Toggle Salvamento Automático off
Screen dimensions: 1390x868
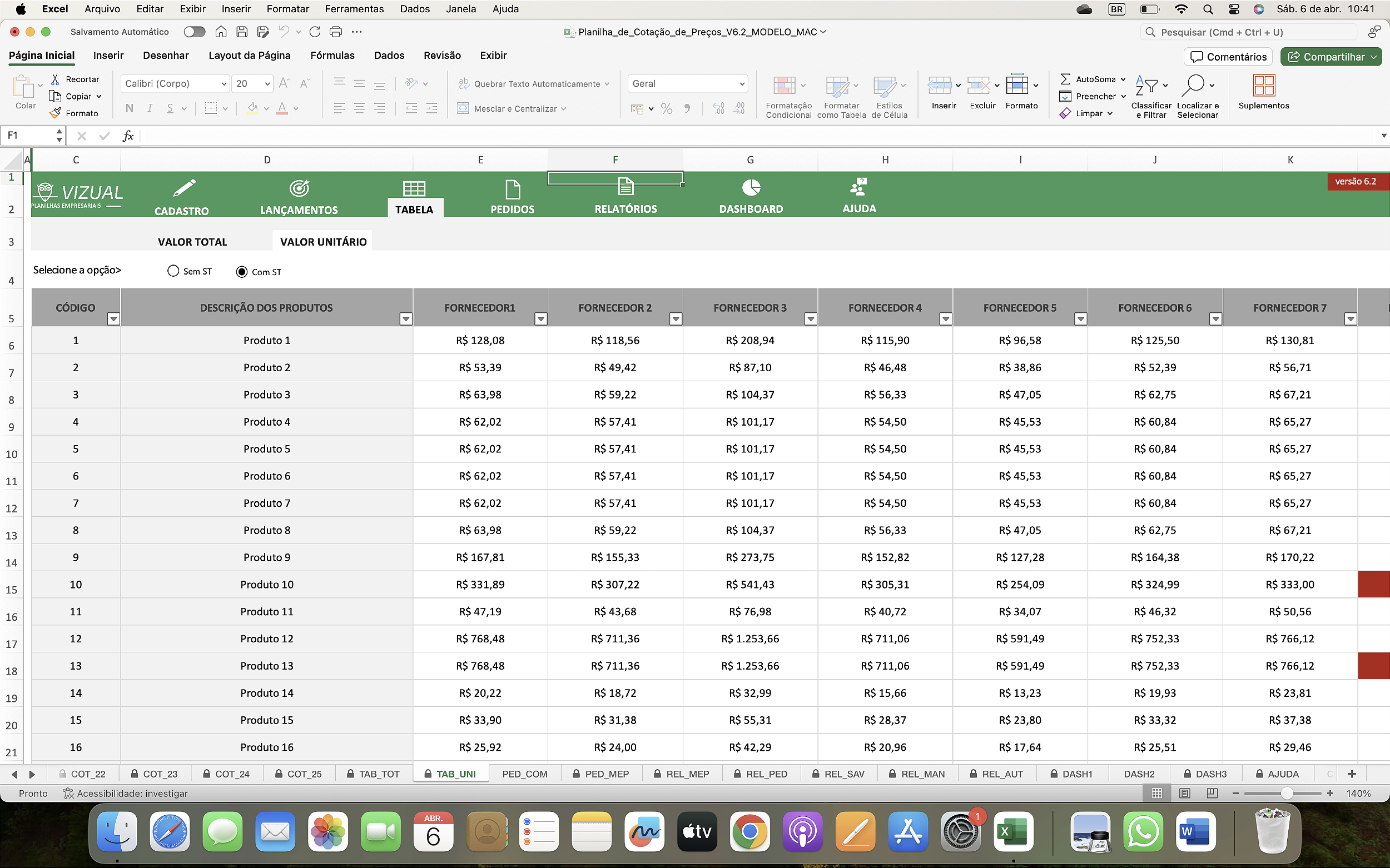tap(193, 32)
